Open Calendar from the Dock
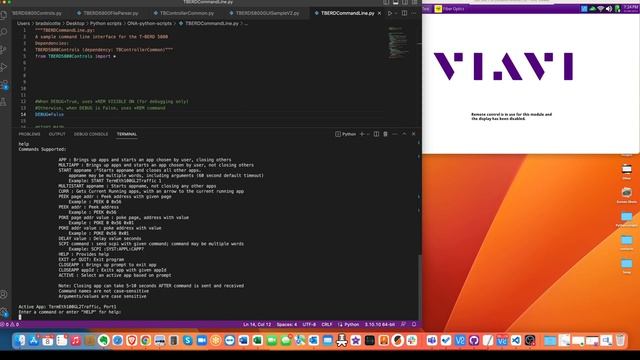Viewport: 640px width, 360px height. (48, 340)
